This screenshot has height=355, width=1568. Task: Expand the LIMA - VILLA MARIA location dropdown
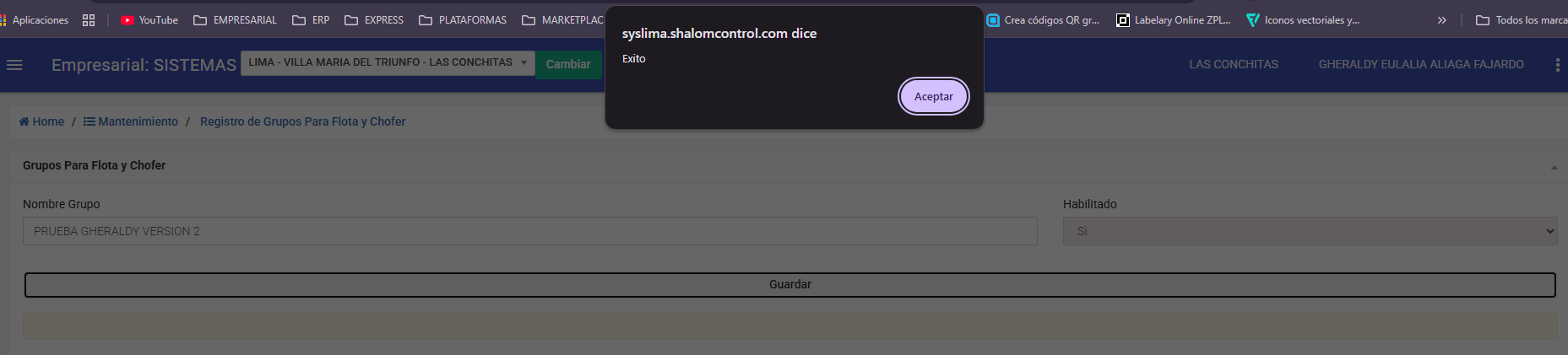click(388, 63)
